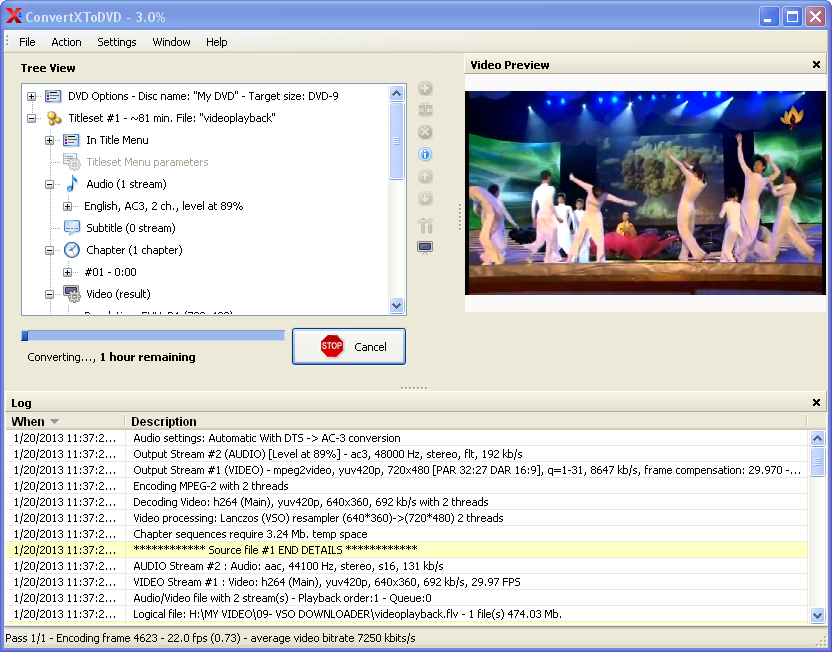Click the move down arrow icon
The width and height of the screenshot is (832, 652).
pos(425,198)
